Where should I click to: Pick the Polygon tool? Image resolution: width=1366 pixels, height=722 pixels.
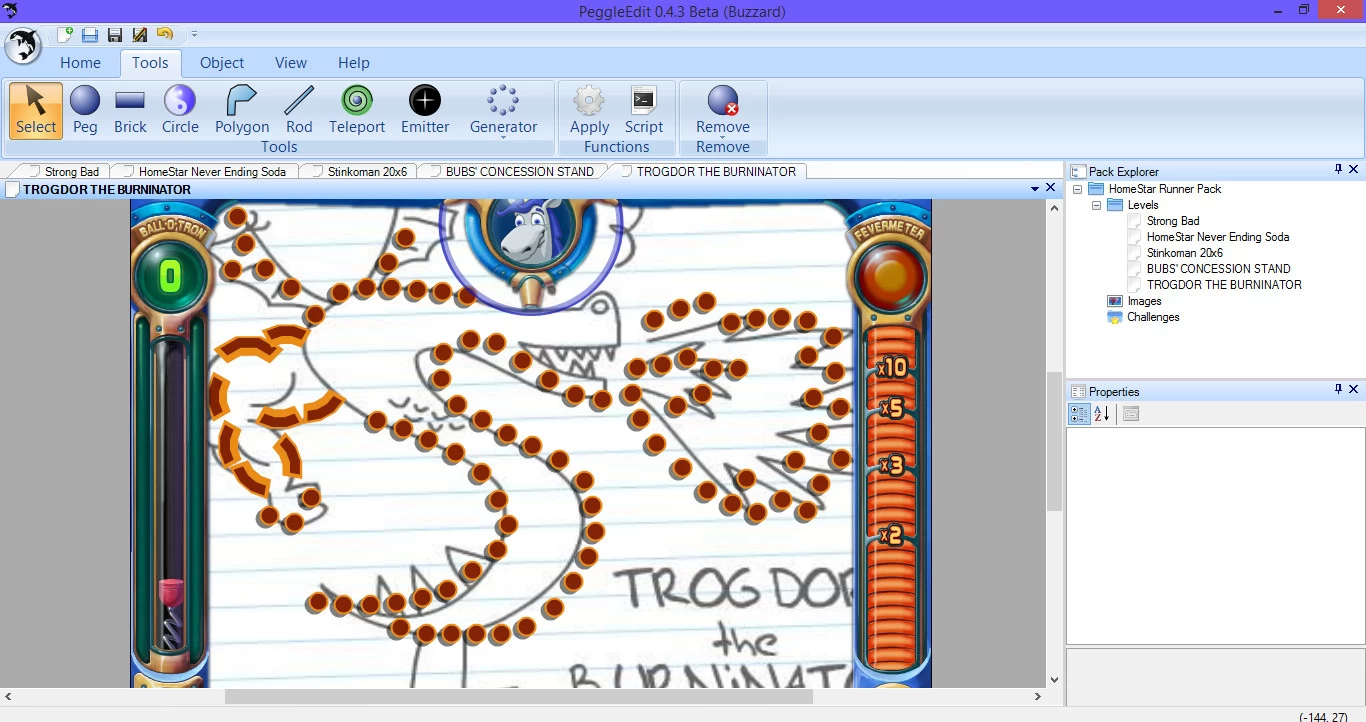[x=242, y=110]
